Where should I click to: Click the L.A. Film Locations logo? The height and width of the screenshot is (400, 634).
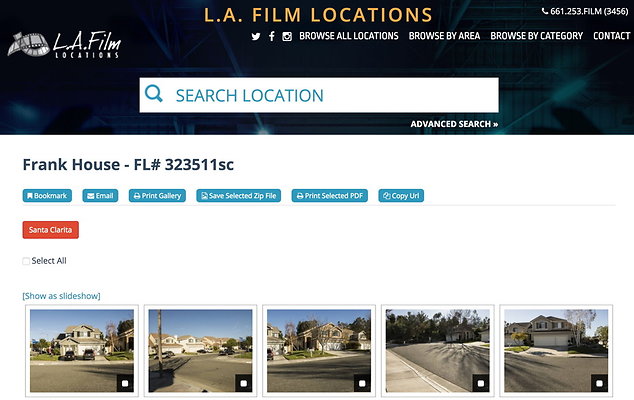point(64,44)
